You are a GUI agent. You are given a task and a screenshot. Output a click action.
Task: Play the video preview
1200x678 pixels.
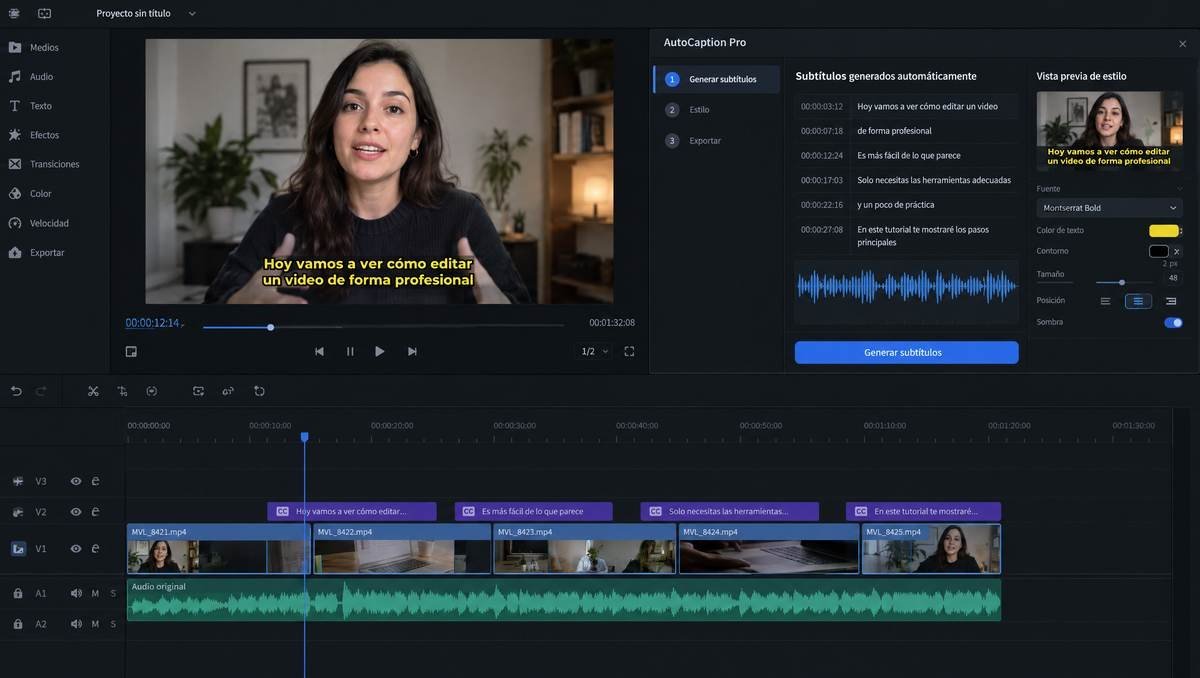point(380,351)
